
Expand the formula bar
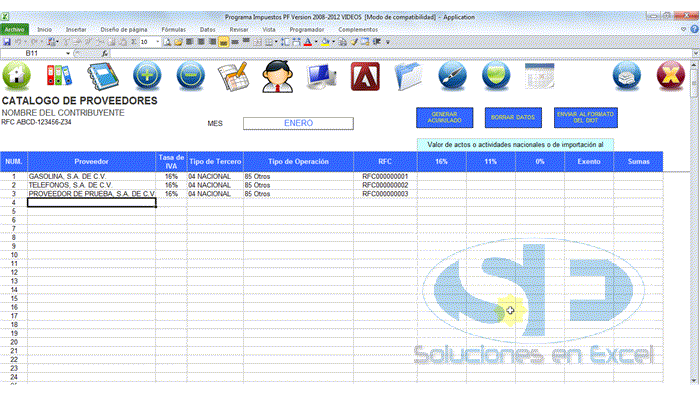[x=695, y=54]
